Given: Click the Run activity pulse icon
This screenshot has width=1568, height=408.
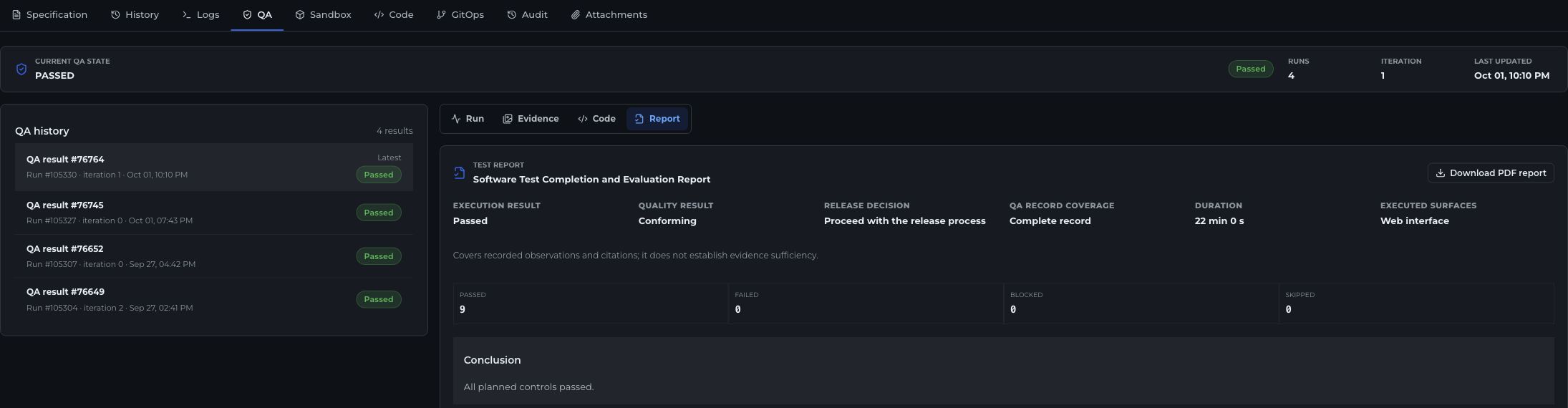Looking at the screenshot, I should tap(456, 119).
